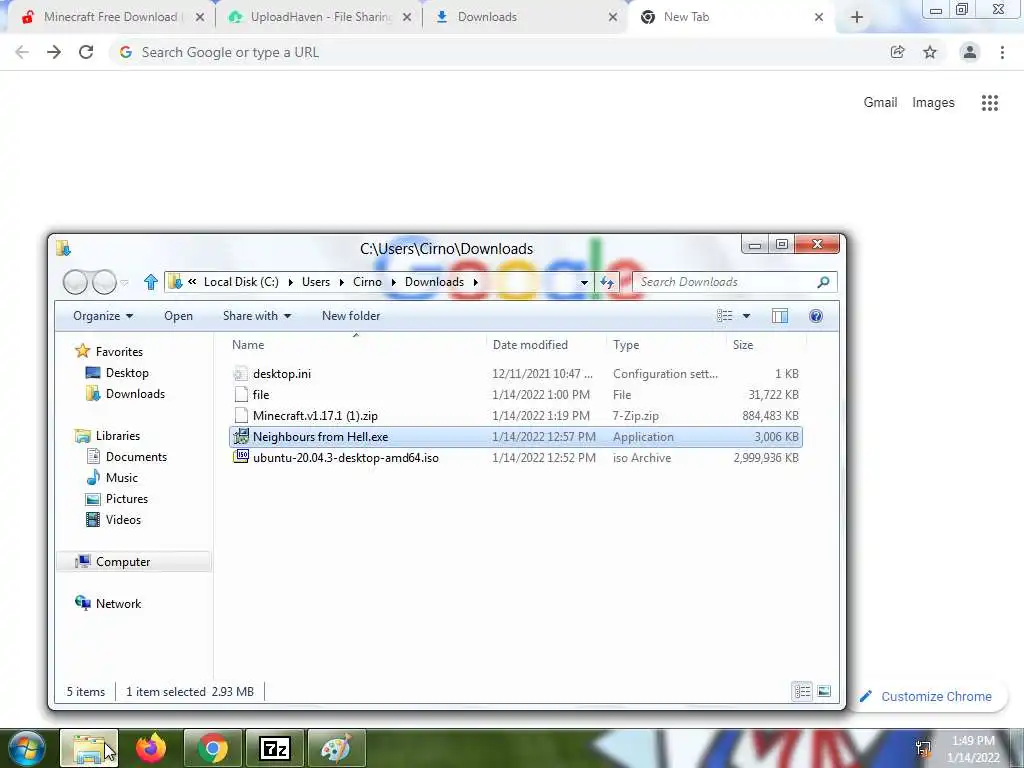Open Google apps grid

click(990, 103)
